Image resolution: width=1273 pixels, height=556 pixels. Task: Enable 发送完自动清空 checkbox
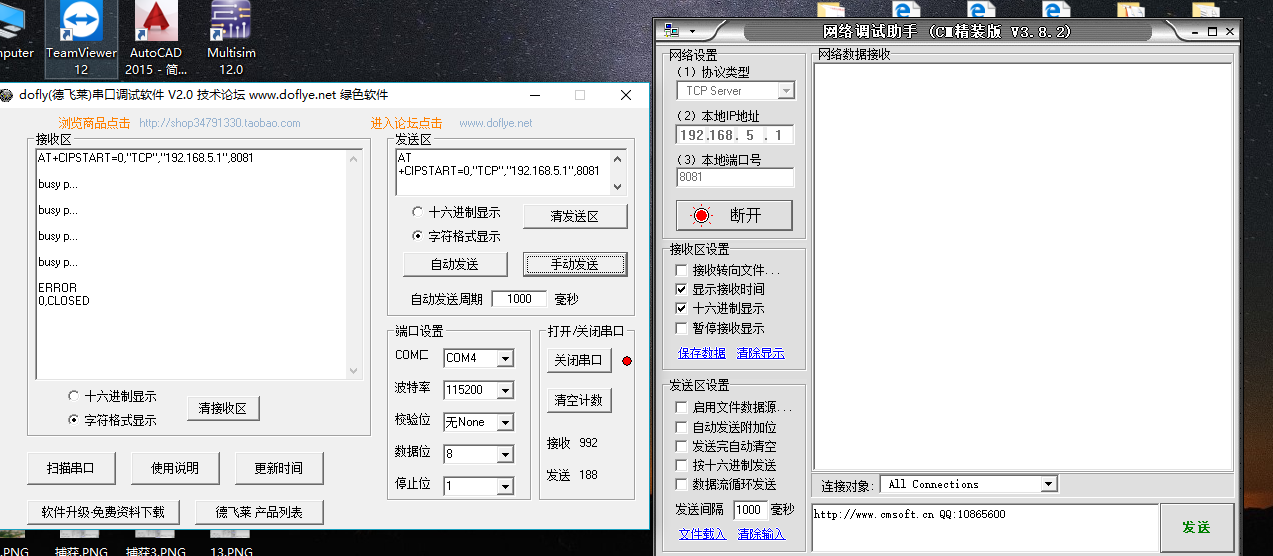(681, 446)
